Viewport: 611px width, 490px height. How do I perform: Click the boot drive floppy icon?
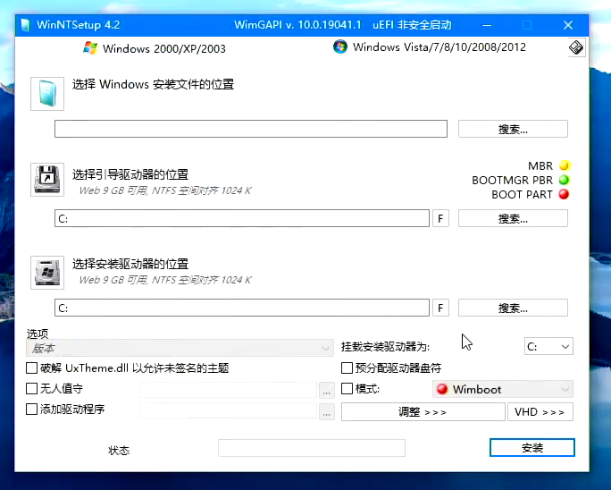click(x=47, y=180)
